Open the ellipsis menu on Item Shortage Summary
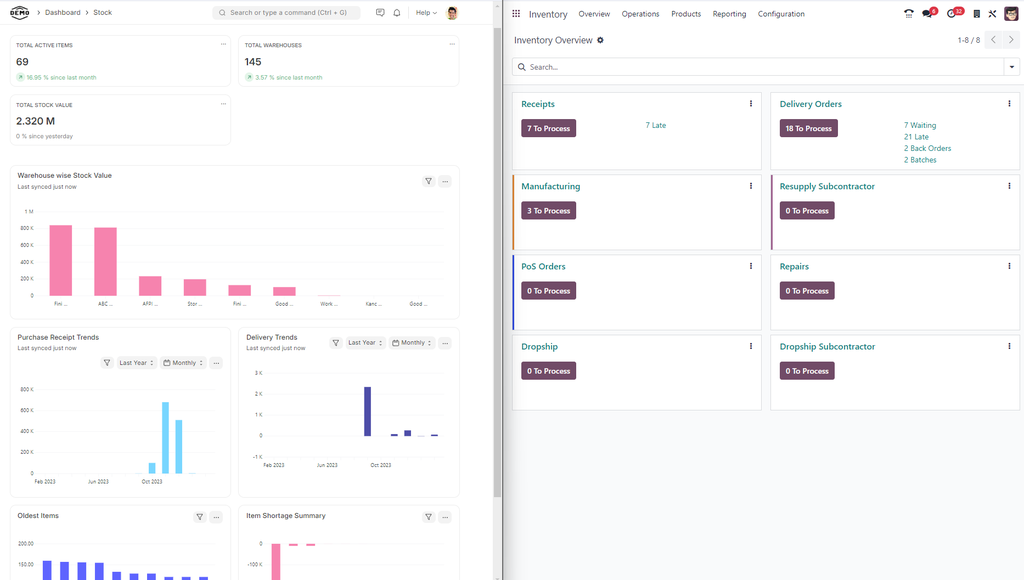 (445, 517)
